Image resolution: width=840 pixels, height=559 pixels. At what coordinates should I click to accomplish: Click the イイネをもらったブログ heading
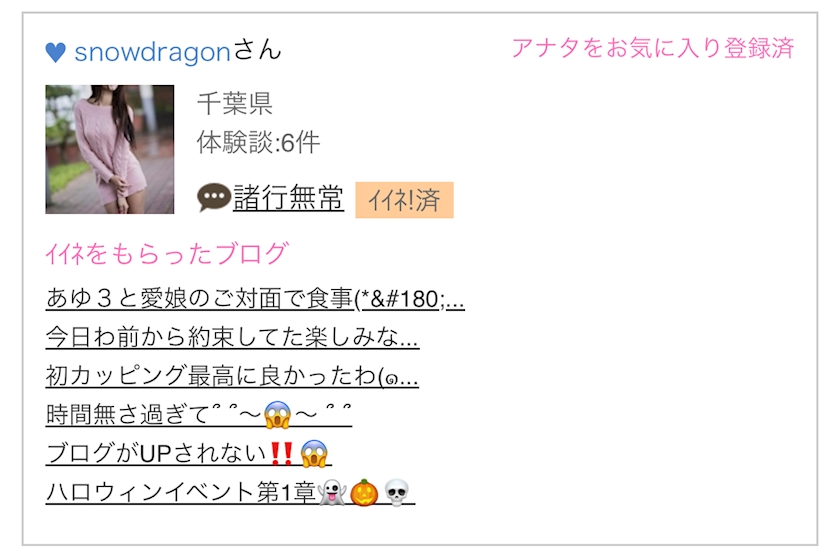pyautogui.click(x=167, y=254)
